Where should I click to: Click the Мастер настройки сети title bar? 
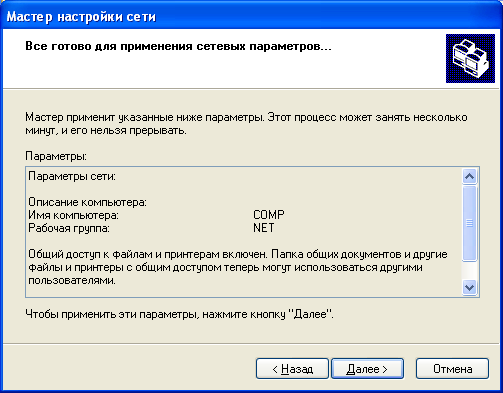[251, 16]
